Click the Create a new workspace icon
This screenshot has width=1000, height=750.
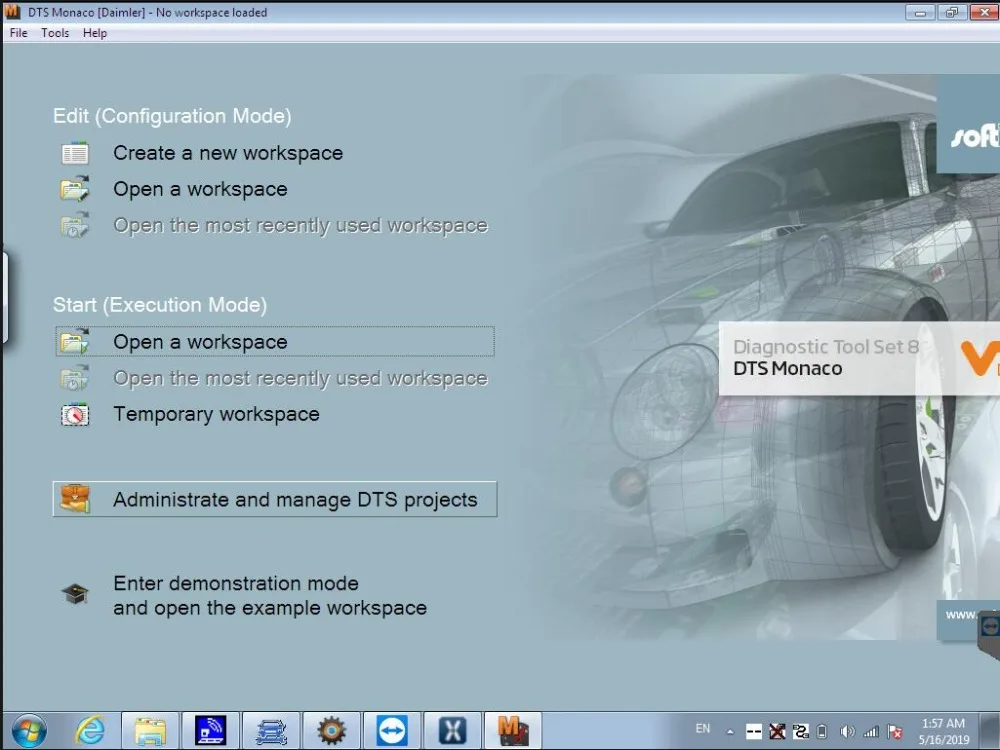[75, 154]
